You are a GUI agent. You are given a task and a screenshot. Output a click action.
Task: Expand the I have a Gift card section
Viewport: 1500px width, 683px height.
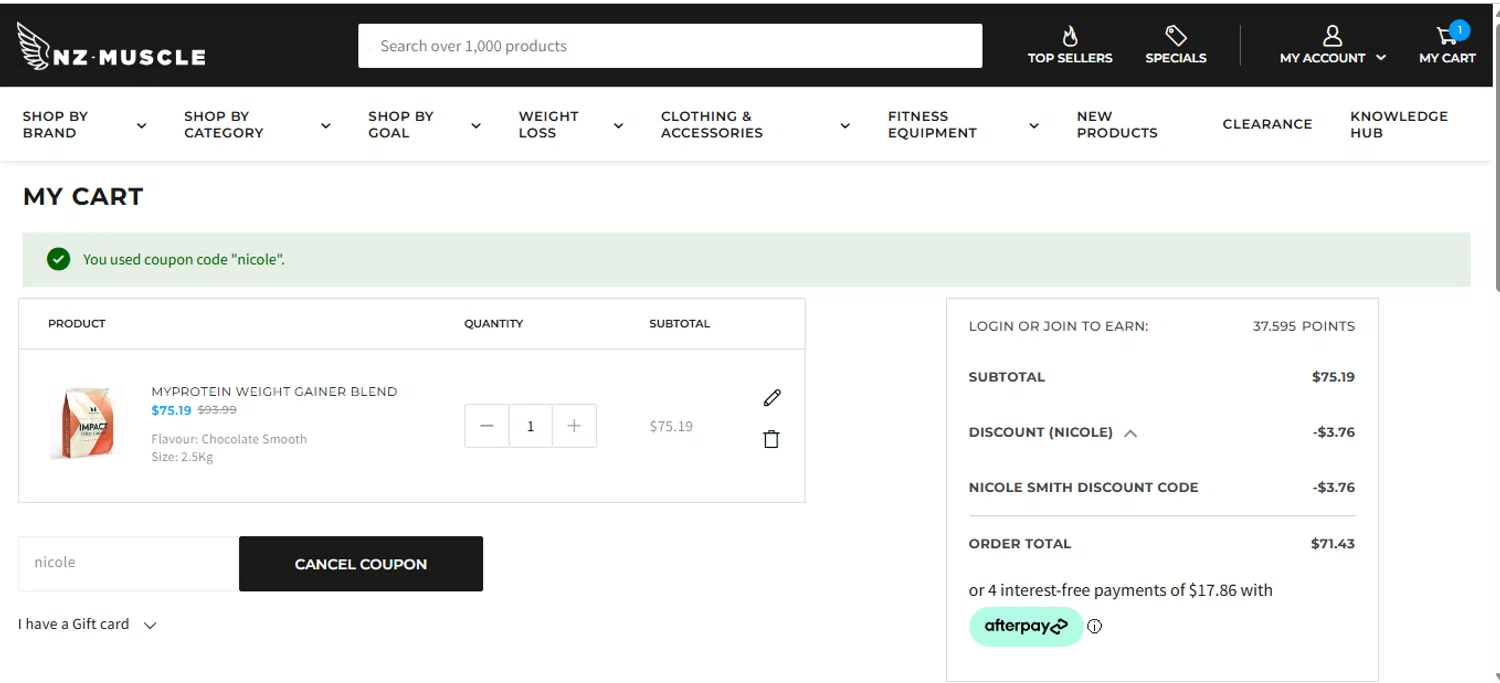point(87,624)
